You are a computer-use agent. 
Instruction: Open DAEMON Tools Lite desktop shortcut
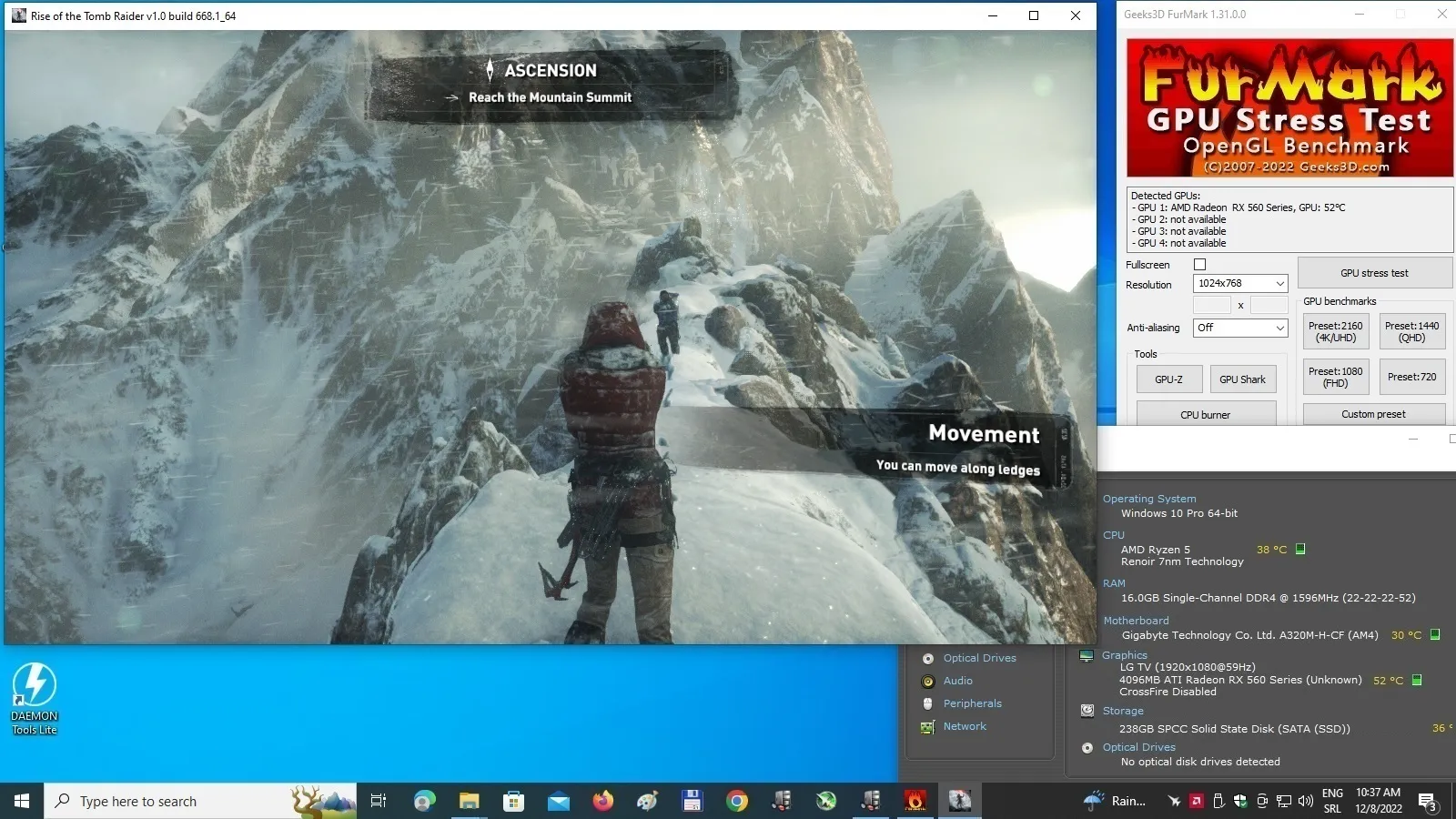pos(35,699)
